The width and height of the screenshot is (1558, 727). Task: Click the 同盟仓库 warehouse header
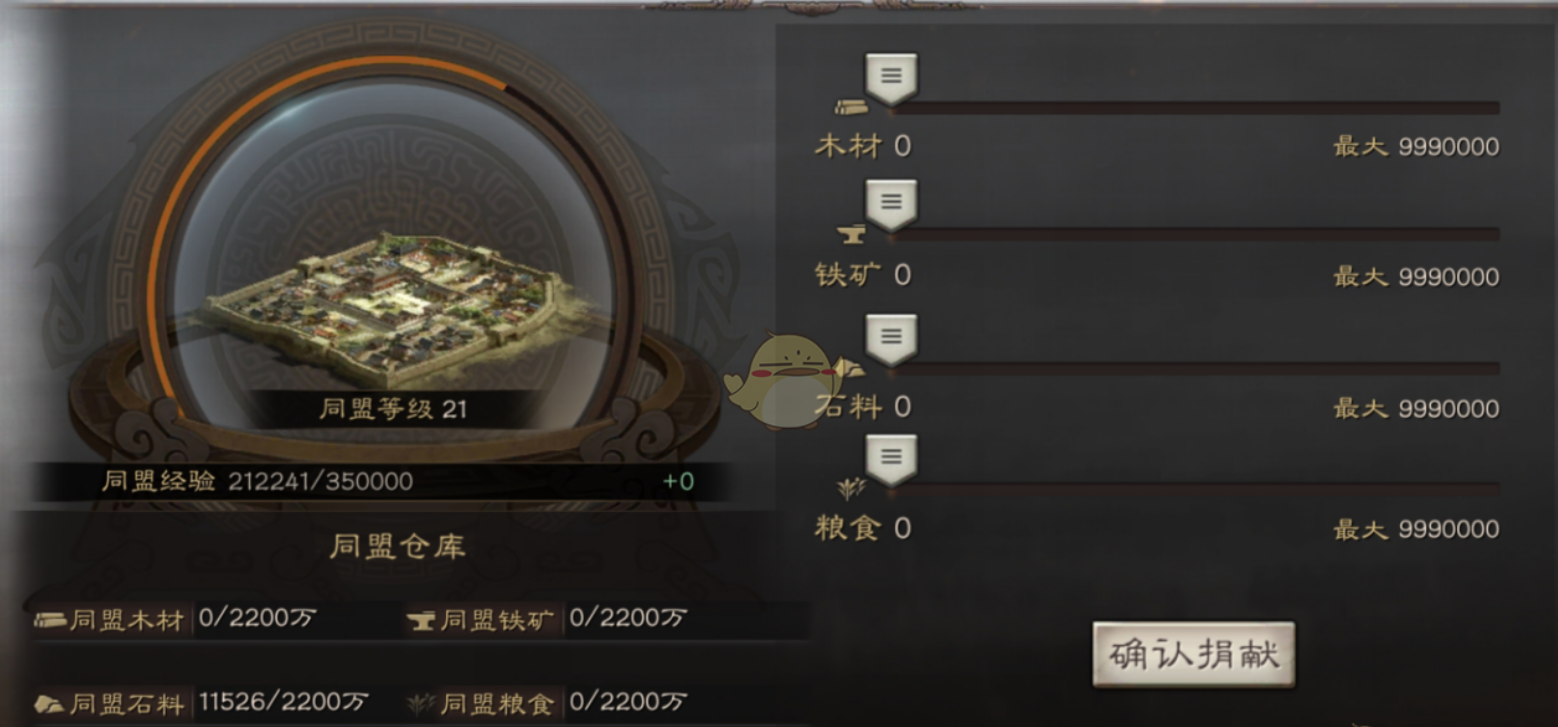397,546
